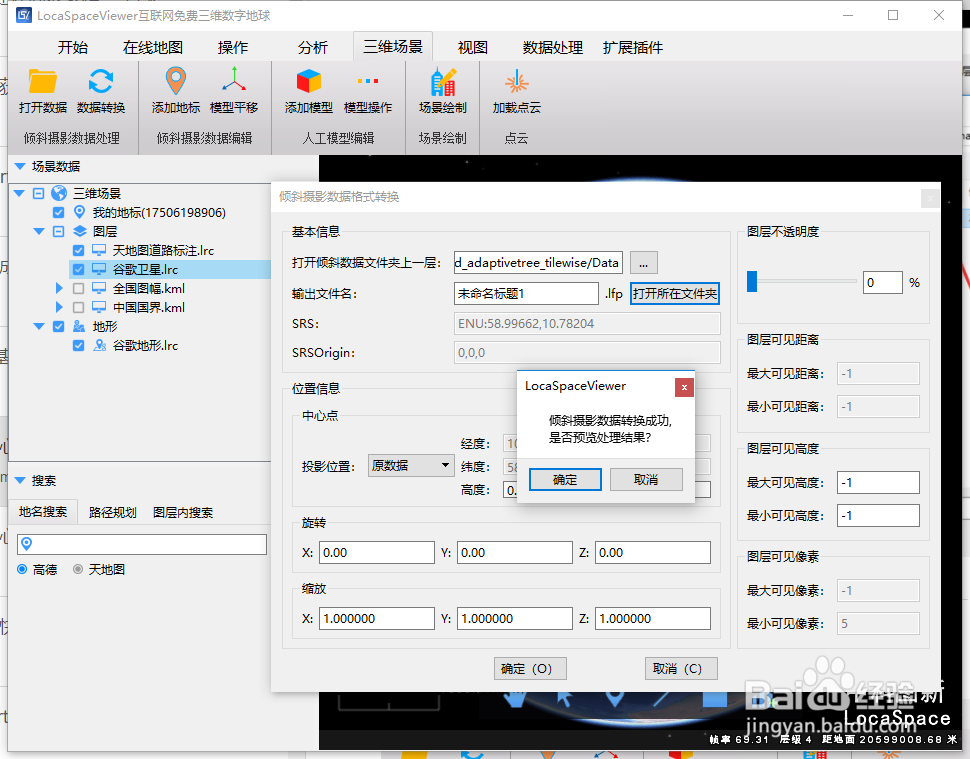Click the 添加地标 icon
The height and width of the screenshot is (759, 970).
(175, 90)
